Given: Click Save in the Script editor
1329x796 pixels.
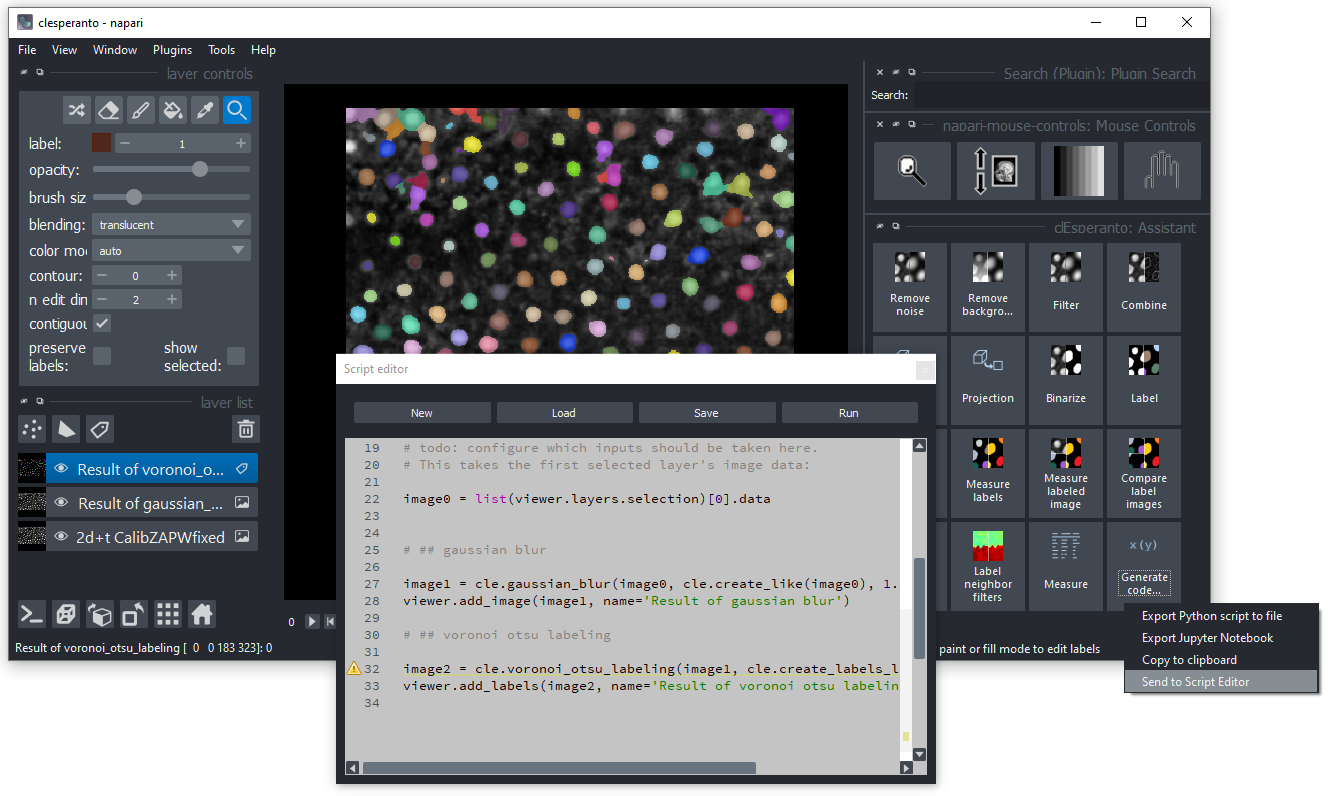Looking at the screenshot, I should pyautogui.click(x=706, y=413).
